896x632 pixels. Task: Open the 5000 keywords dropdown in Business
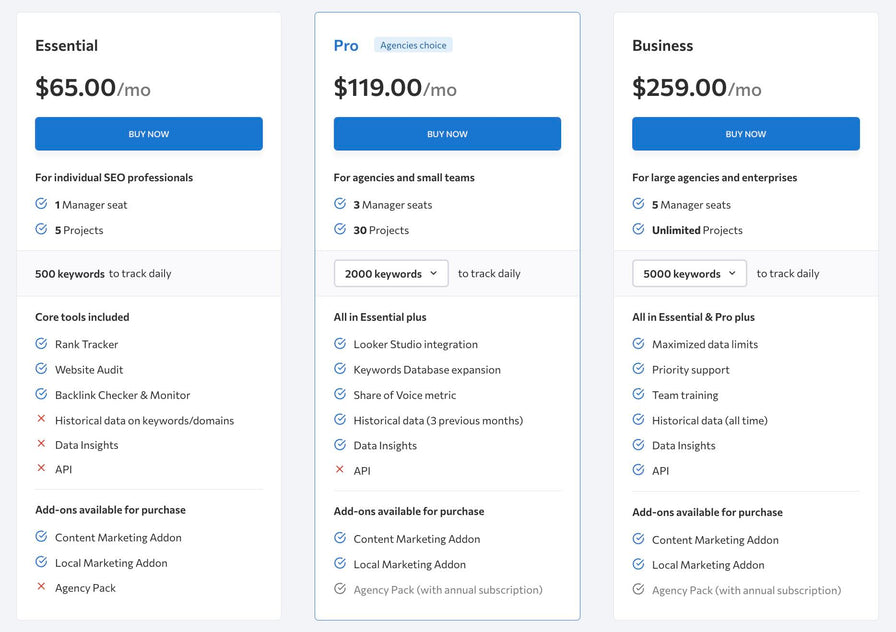[x=689, y=273]
